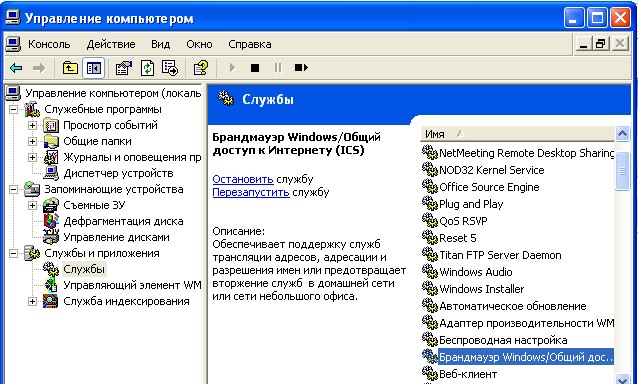Screen dimensions: 638x384
Task: Minimize the inner console window
Action: (x=583, y=44)
